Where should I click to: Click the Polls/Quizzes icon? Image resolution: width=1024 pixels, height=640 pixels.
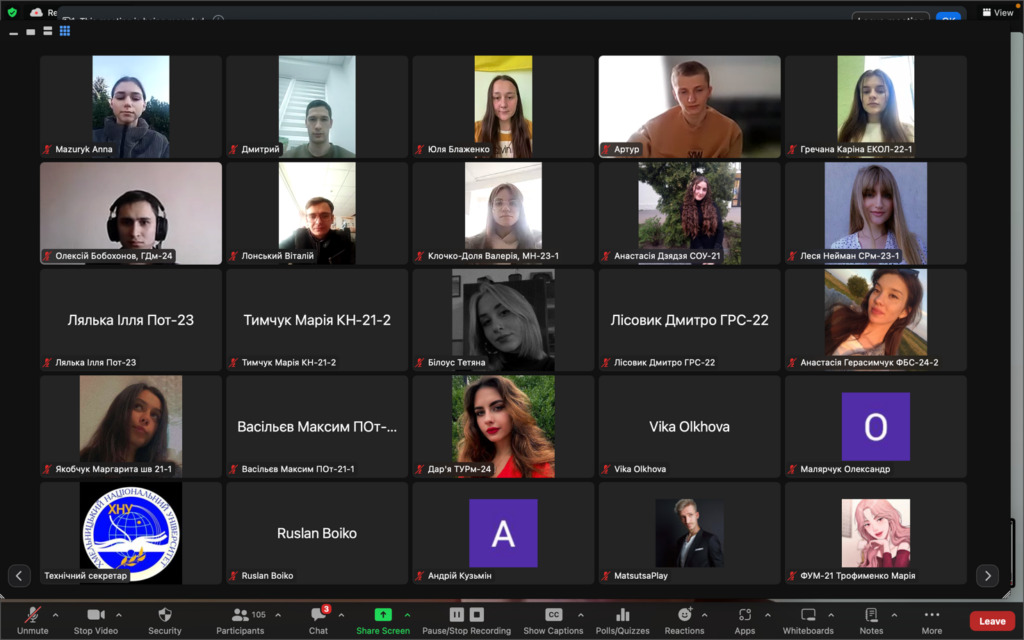coord(622,614)
